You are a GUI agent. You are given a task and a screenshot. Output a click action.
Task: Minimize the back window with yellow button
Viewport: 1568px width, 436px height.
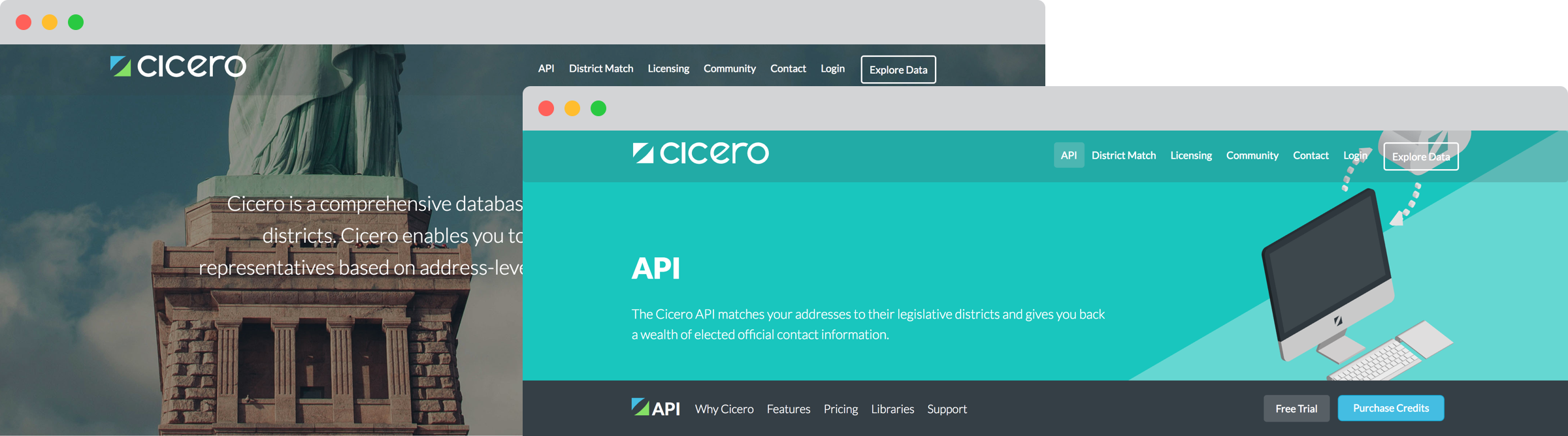(50, 22)
